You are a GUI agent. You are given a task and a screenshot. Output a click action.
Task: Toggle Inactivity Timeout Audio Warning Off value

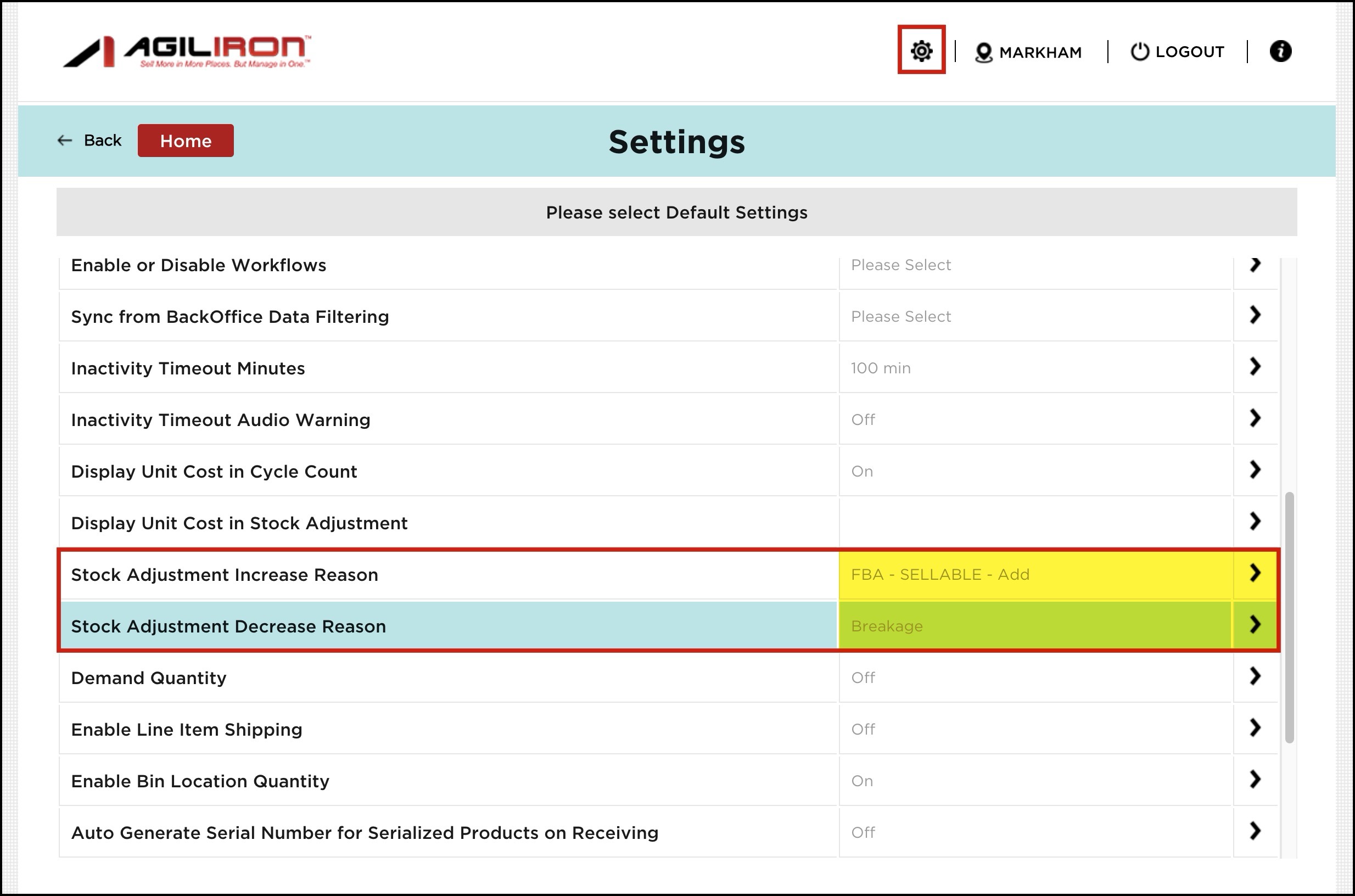[863, 419]
